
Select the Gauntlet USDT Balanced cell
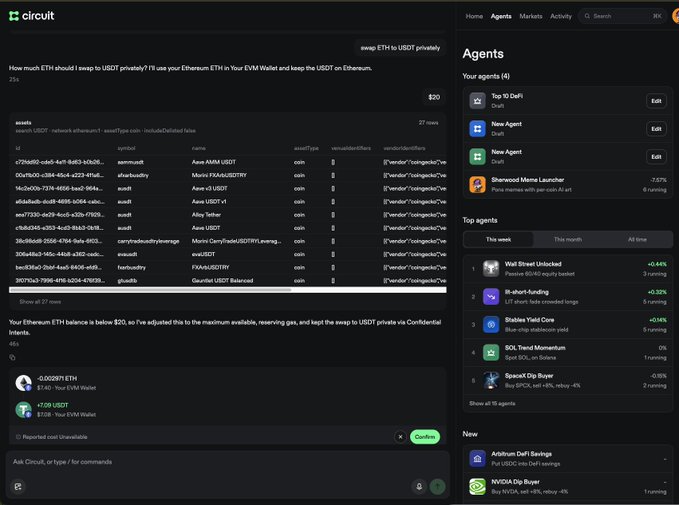(222, 281)
